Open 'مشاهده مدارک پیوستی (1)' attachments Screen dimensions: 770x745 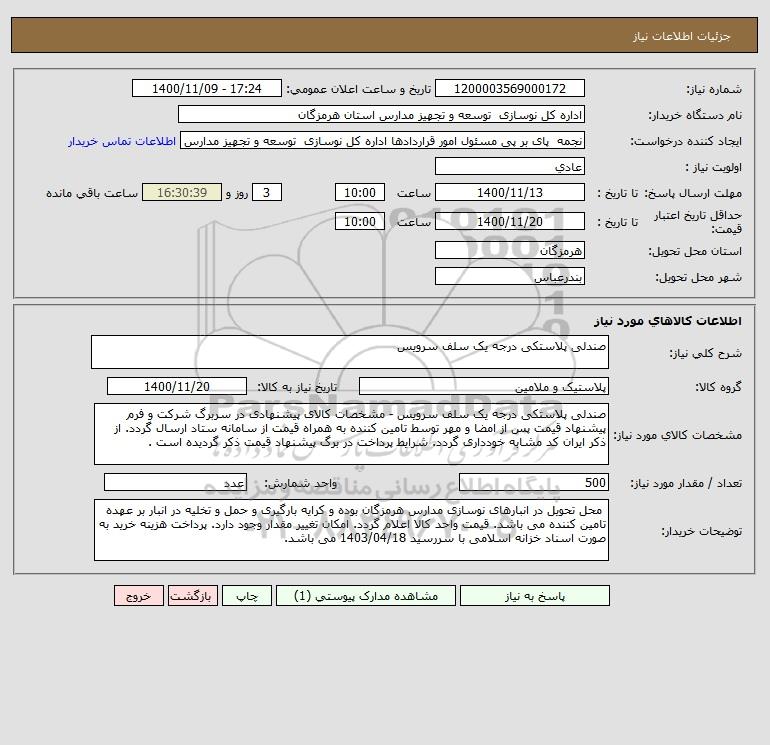366,596
